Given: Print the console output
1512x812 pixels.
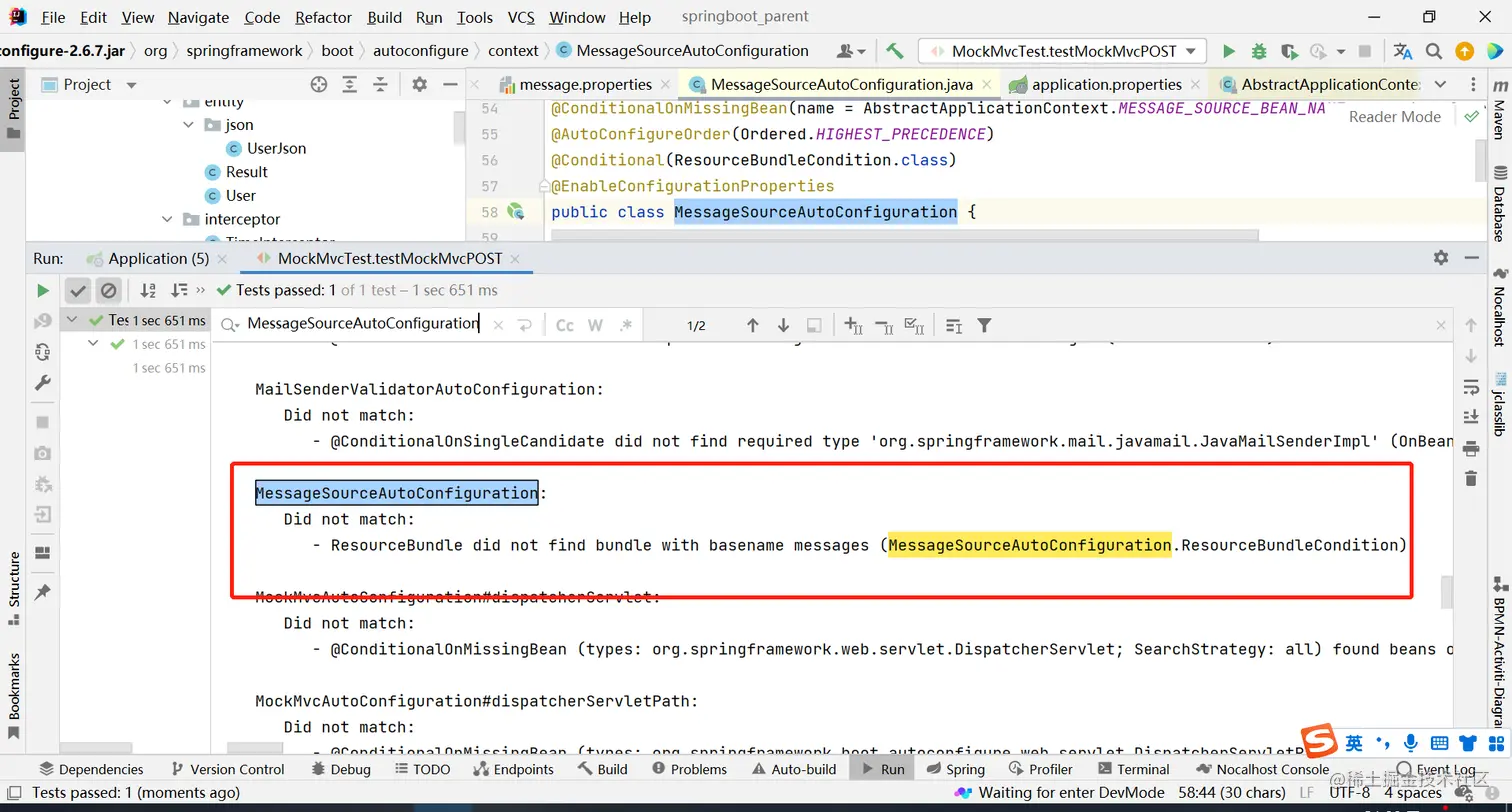Looking at the screenshot, I should coord(1470,447).
